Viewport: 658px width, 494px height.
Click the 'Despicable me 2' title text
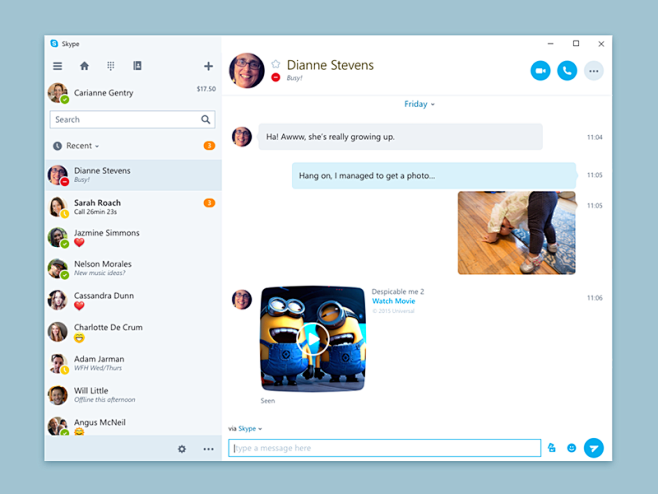coord(398,291)
